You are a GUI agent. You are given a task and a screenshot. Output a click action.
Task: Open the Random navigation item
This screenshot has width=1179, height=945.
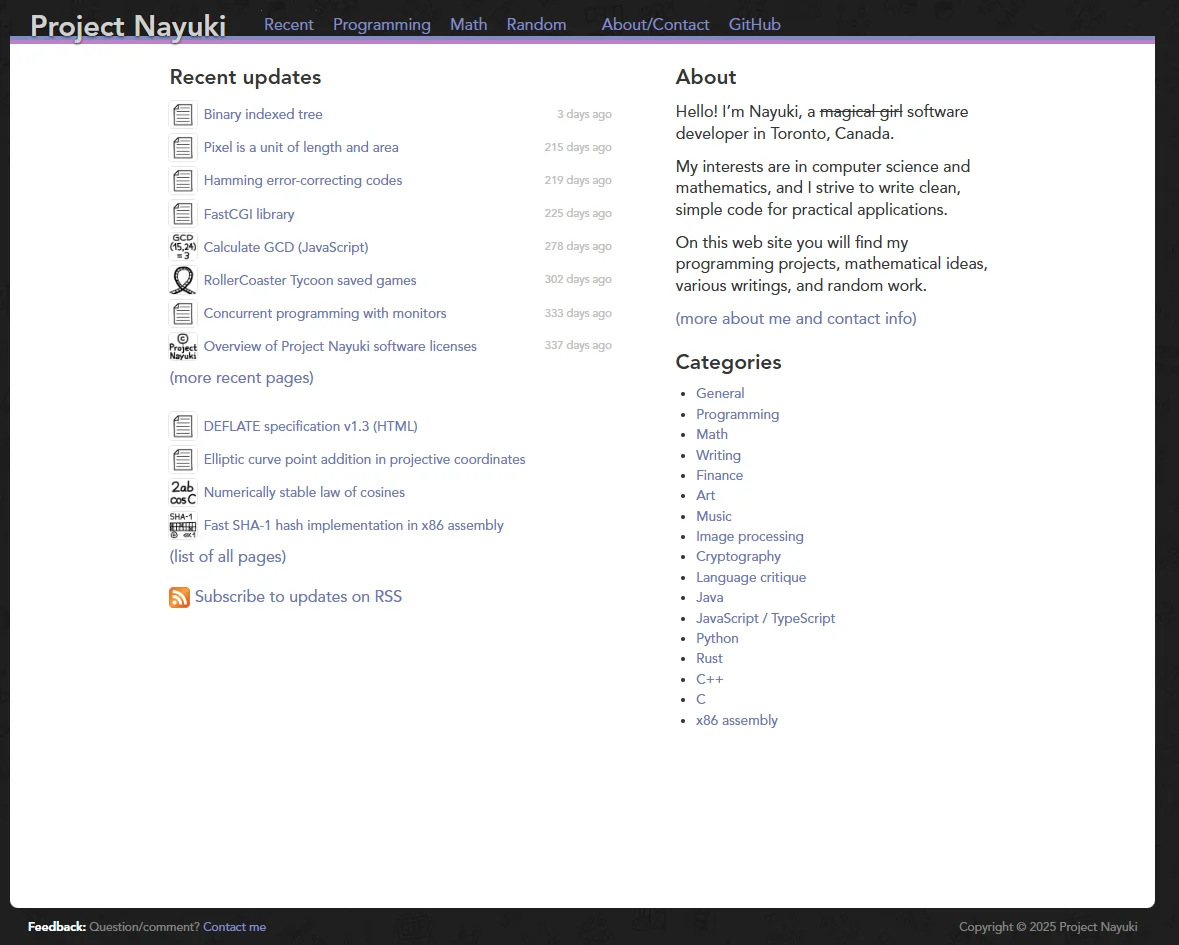tap(536, 24)
